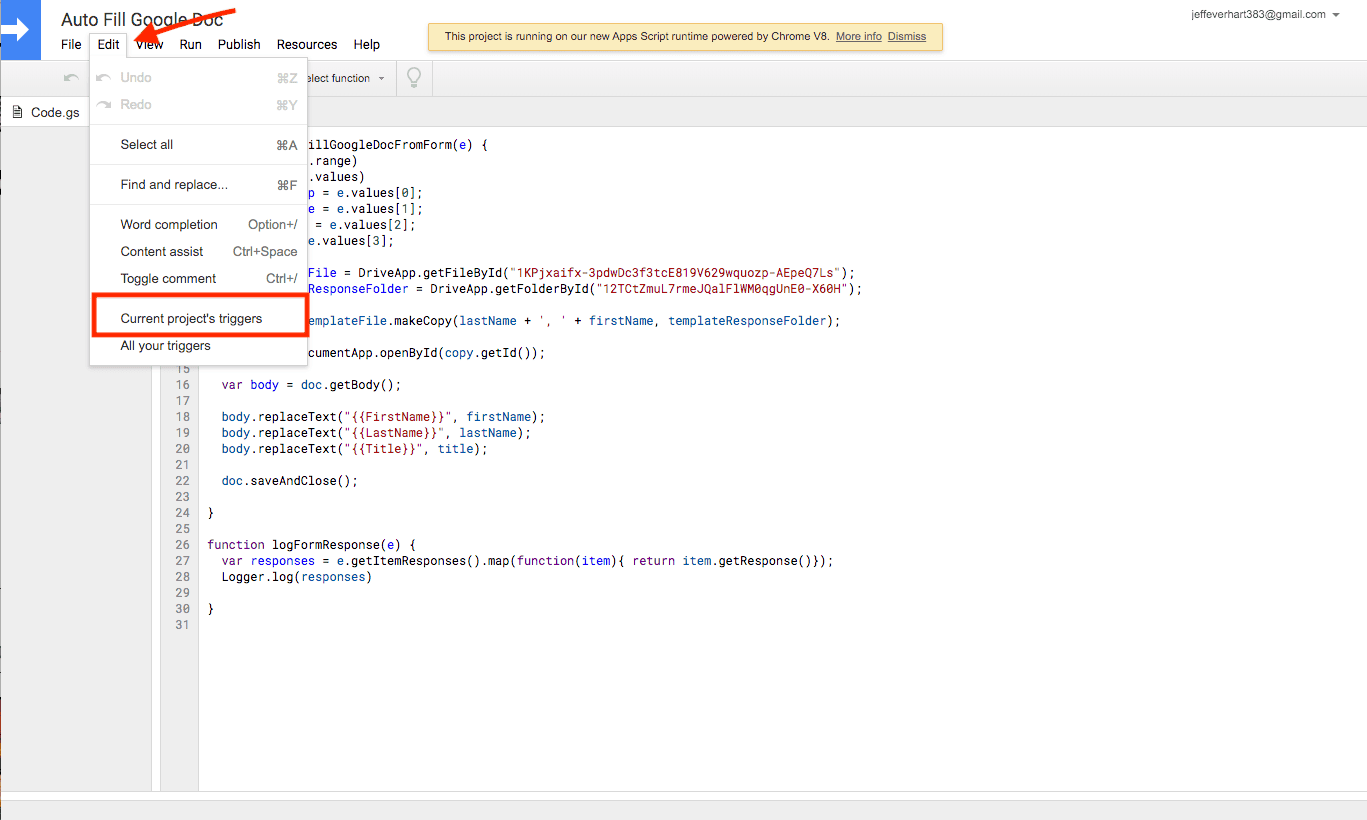Viewport: 1367px width, 820px height.
Task: Click the Apps Script blue arrow logo
Action: 20,30
